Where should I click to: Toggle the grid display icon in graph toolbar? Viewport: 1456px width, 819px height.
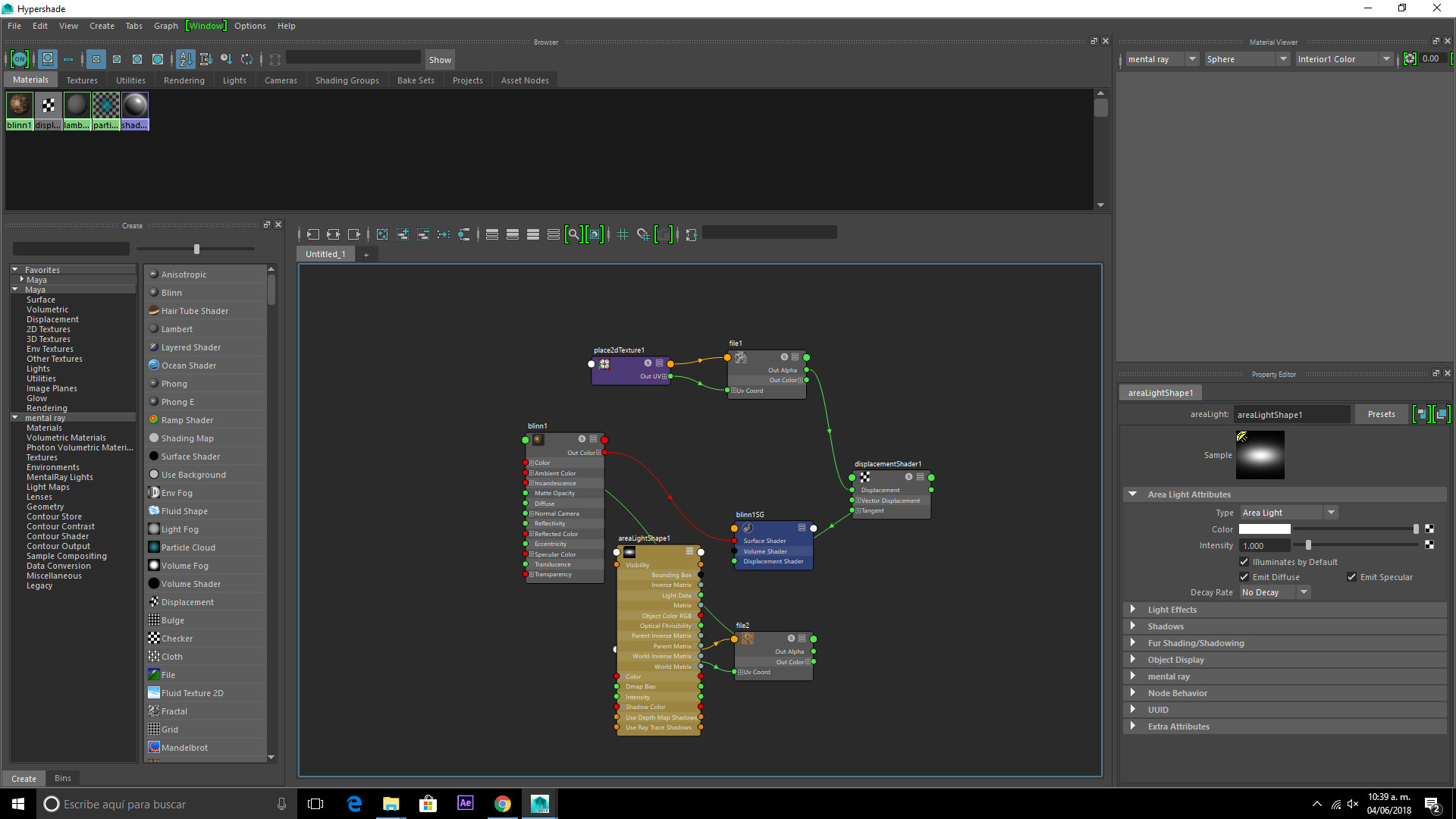[623, 234]
